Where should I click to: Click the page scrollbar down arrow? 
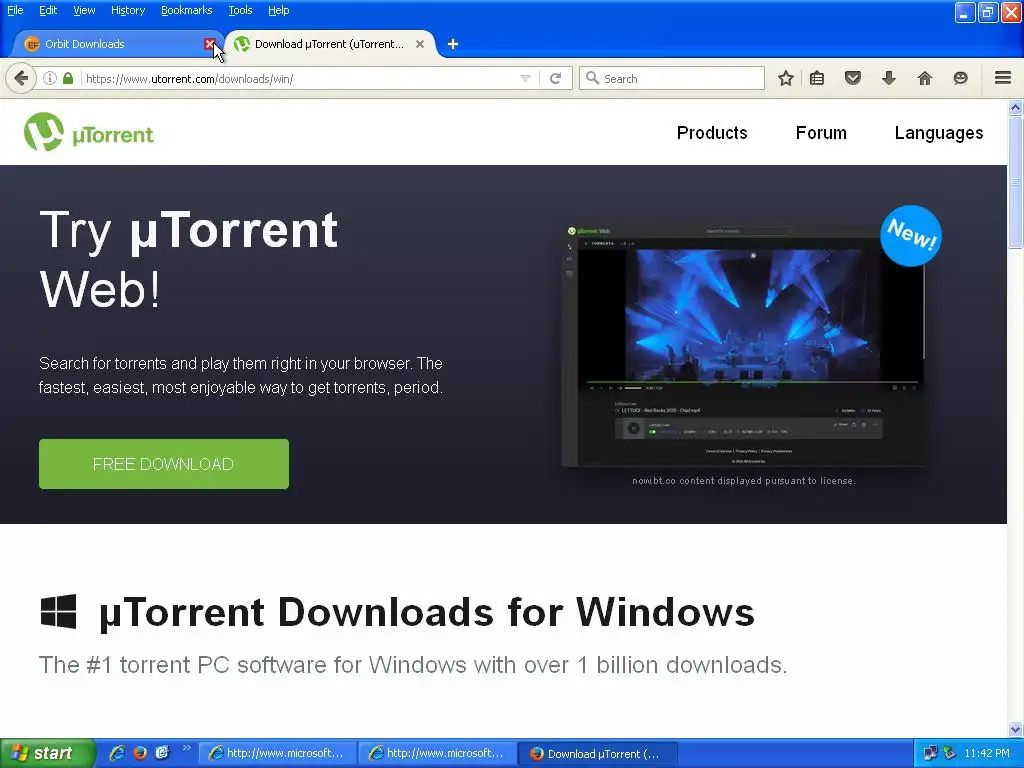click(1016, 729)
